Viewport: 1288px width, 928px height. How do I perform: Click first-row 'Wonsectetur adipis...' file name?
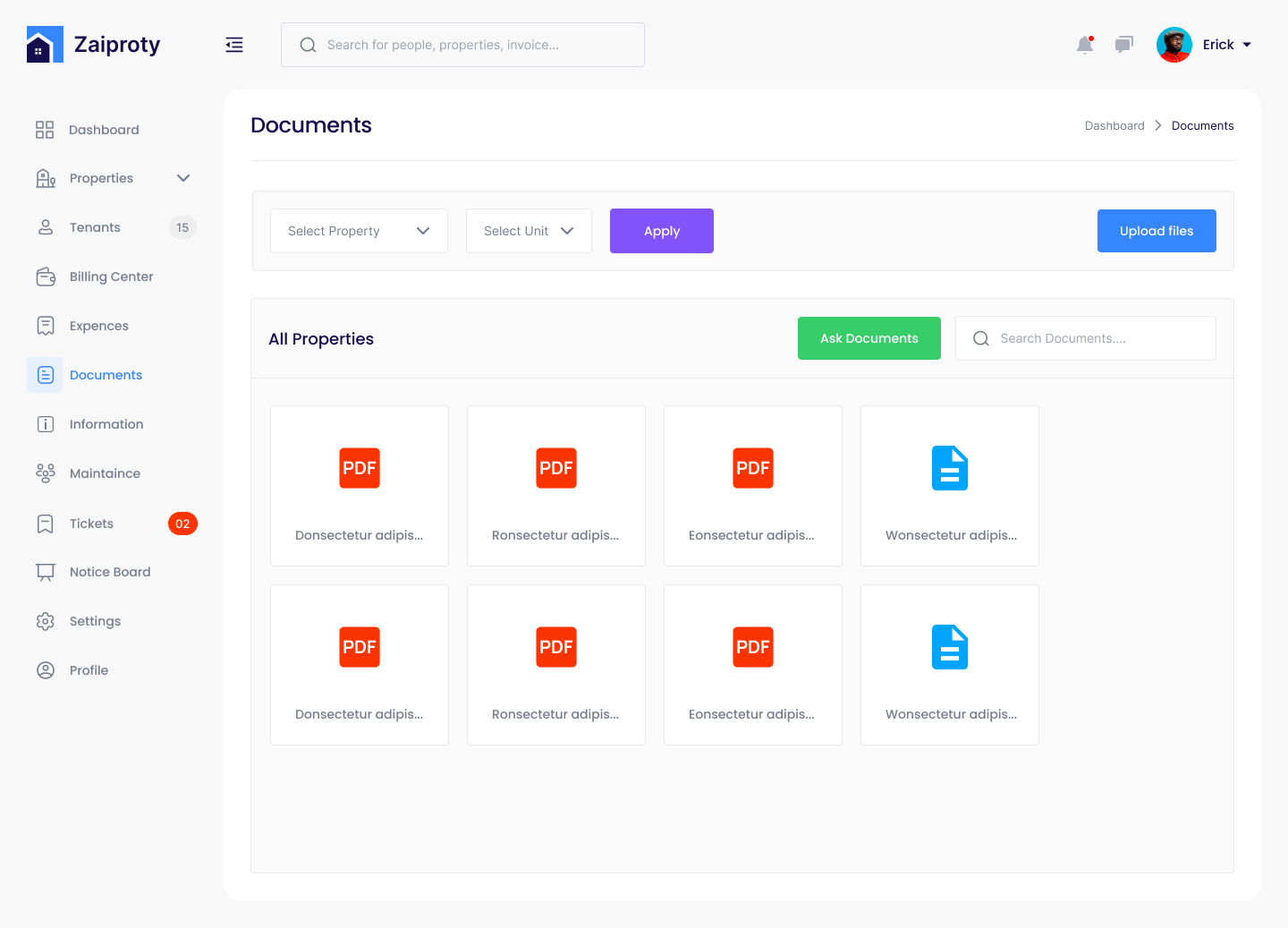pyautogui.click(x=951, y=535)
